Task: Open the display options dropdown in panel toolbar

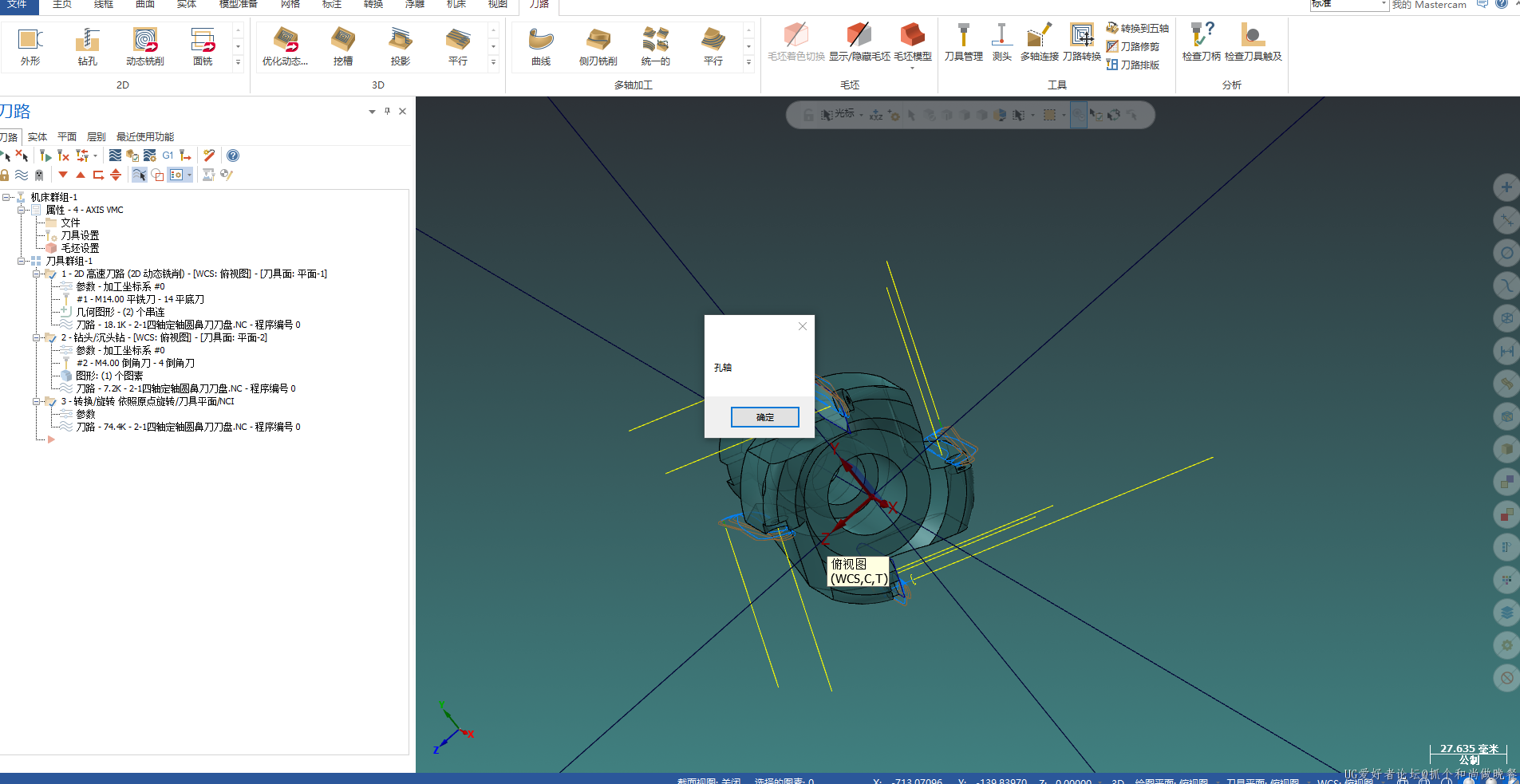Action: [189, 175]
